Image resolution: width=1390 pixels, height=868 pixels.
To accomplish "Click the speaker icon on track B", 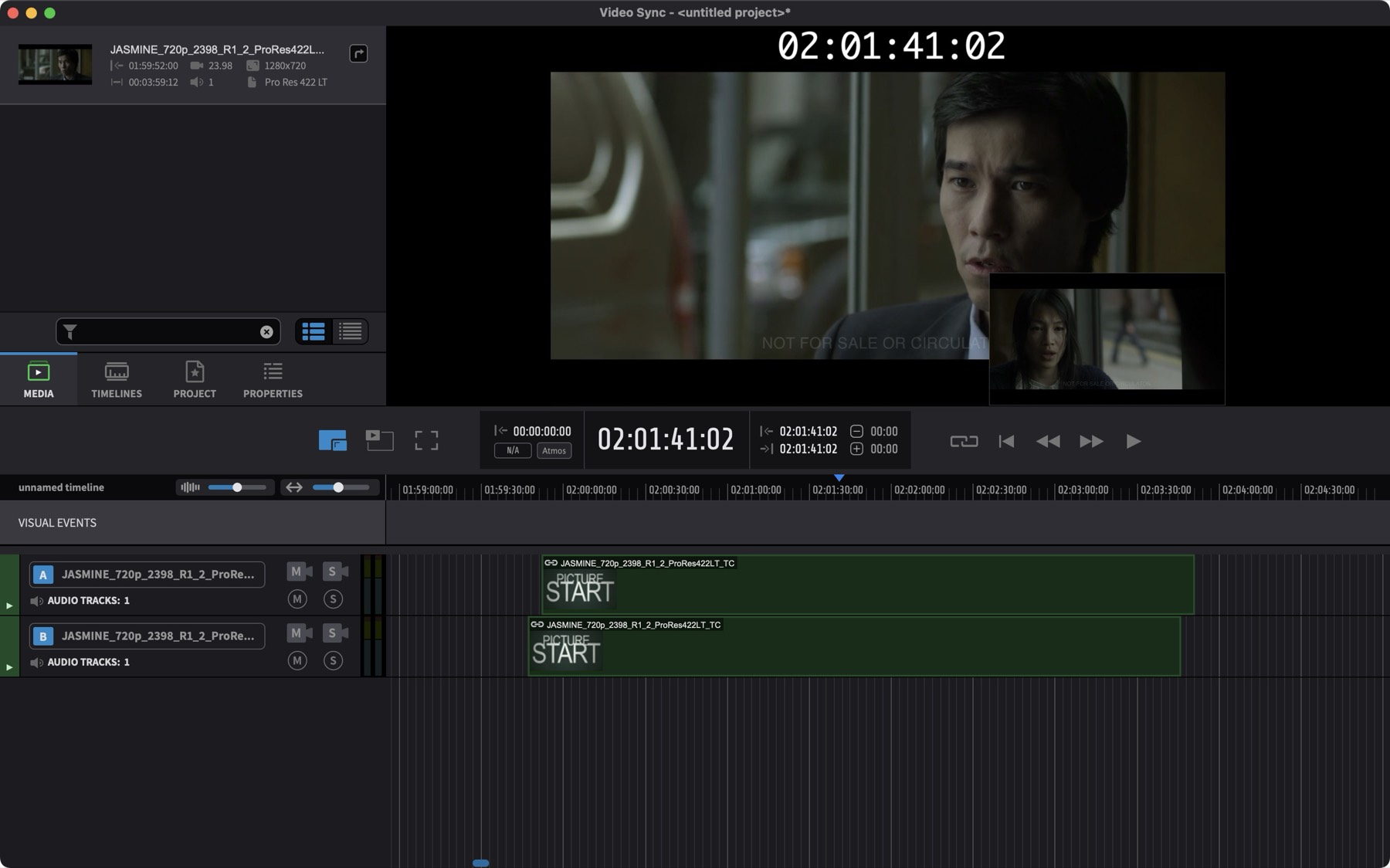I will (36, 663).
